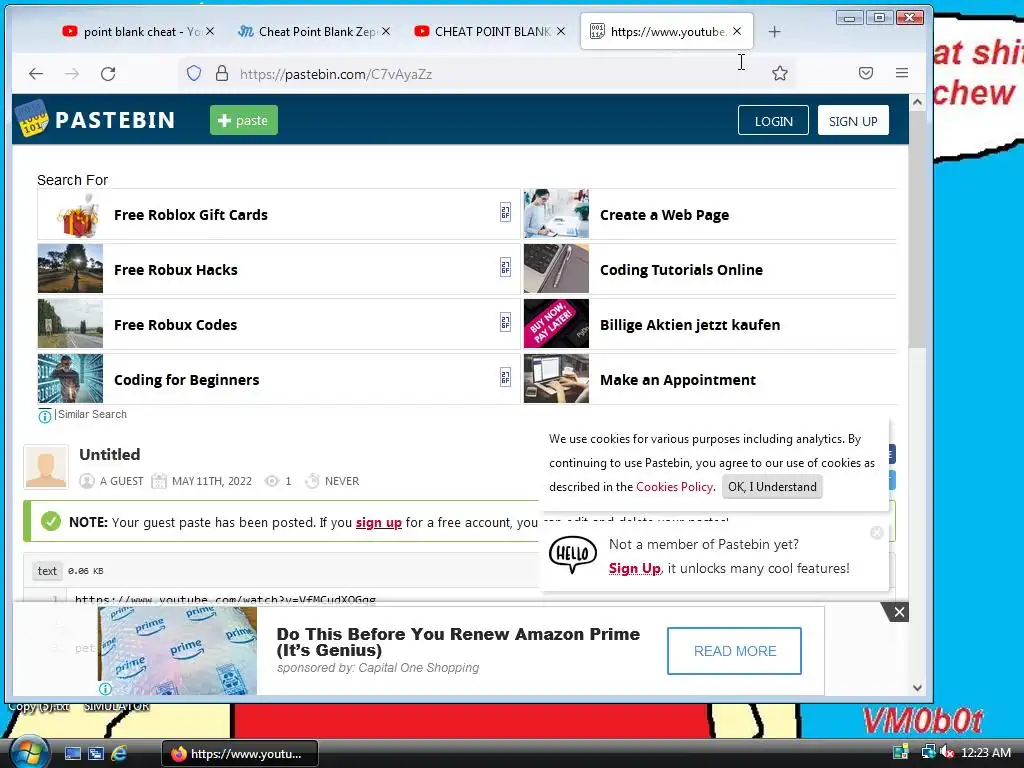
Task: Click the 'Untitled' paste title
Action: (x=110, y=455)
